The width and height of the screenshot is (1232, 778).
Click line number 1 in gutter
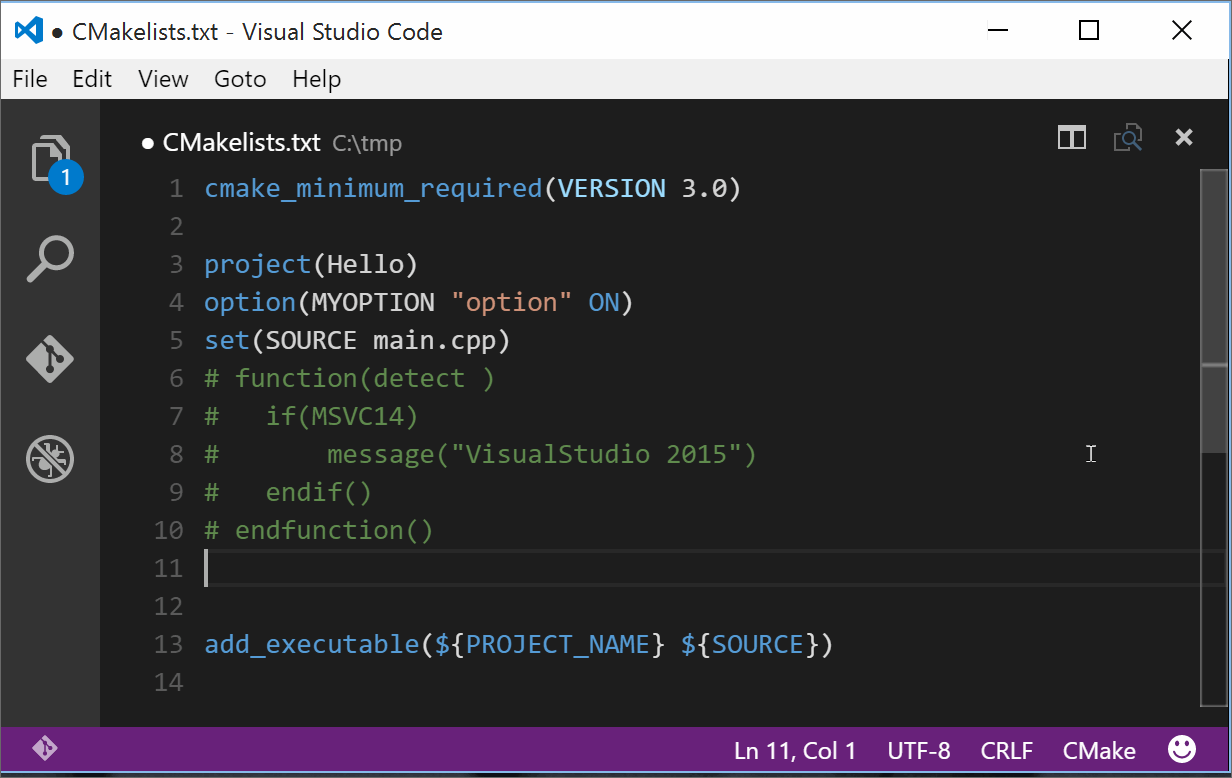click(x=176, y=188)
